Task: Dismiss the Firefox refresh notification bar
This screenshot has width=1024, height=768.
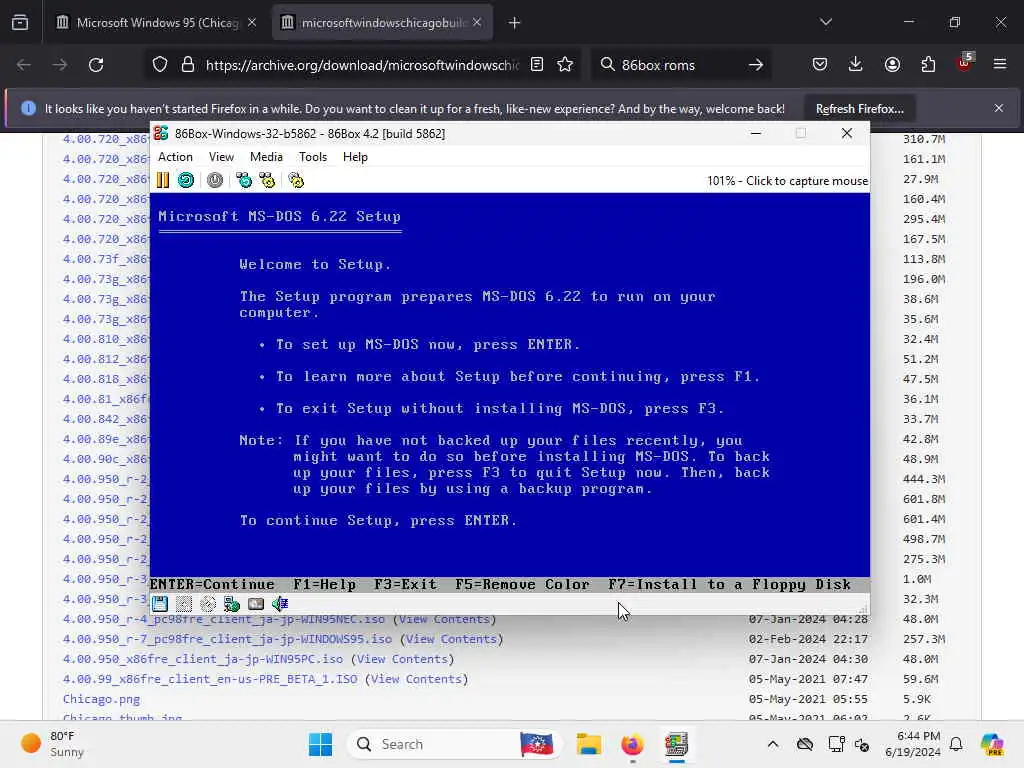Action: pyautogui.click(x=999, y=108)
